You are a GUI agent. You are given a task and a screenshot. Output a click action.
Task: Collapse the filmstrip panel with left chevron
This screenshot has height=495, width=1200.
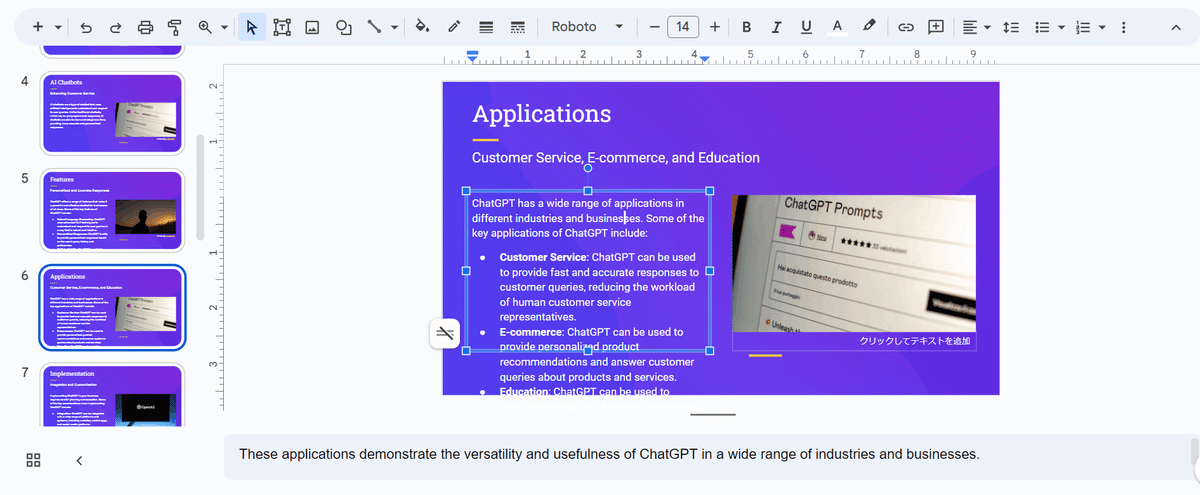pos(79,460)
